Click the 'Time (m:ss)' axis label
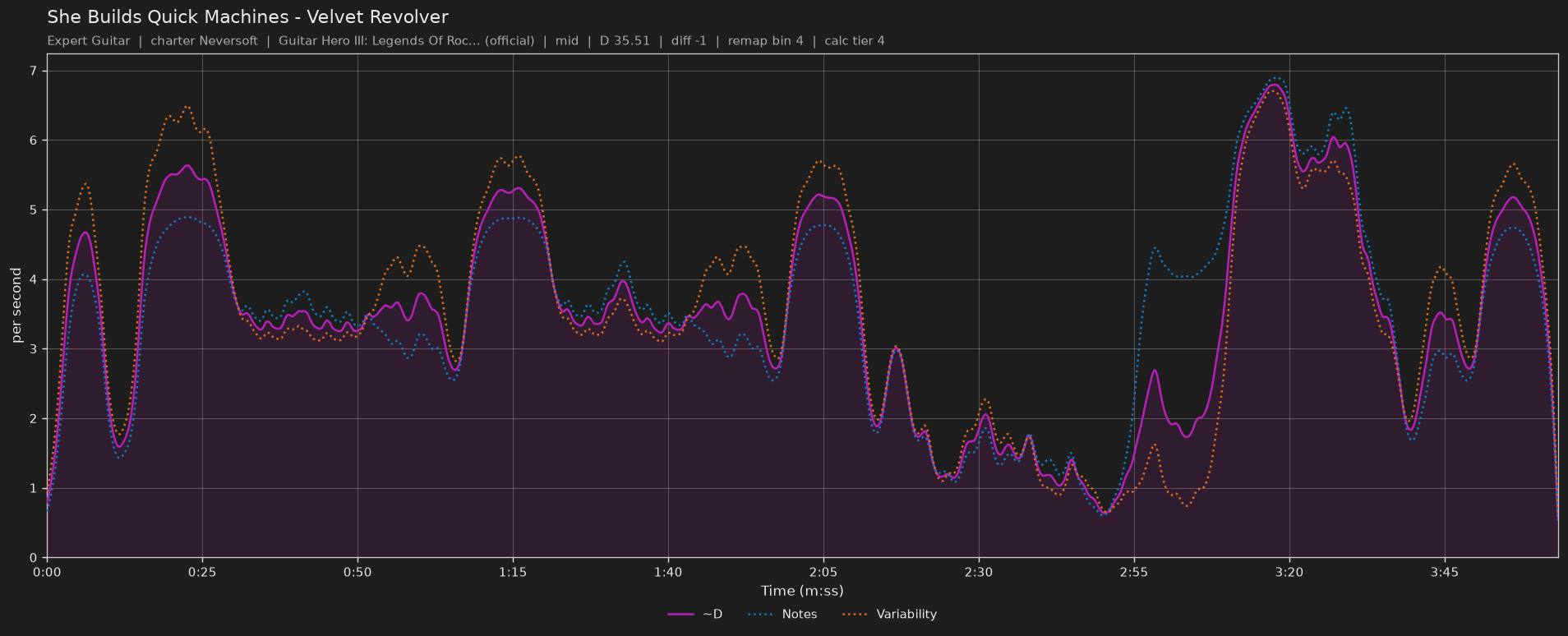This screenshot has height=636, width=1568. (802, 591)
